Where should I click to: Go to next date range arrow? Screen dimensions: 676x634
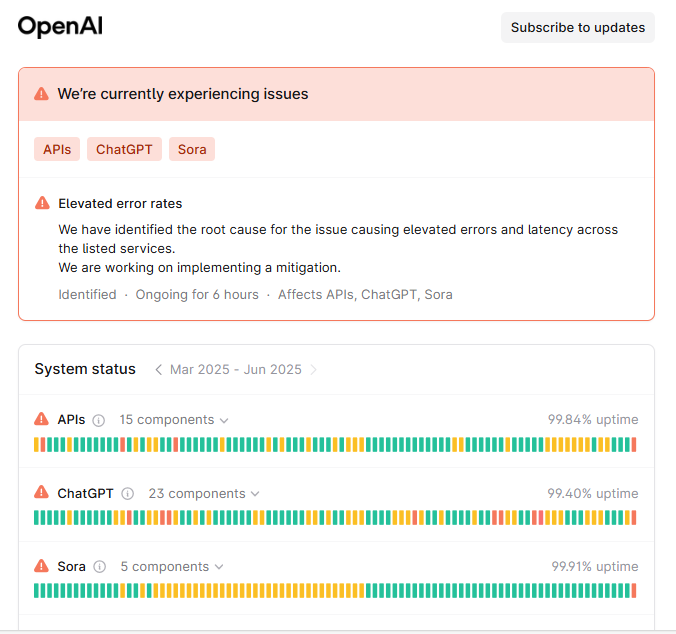pyautogui.click(x=313, y=370)
